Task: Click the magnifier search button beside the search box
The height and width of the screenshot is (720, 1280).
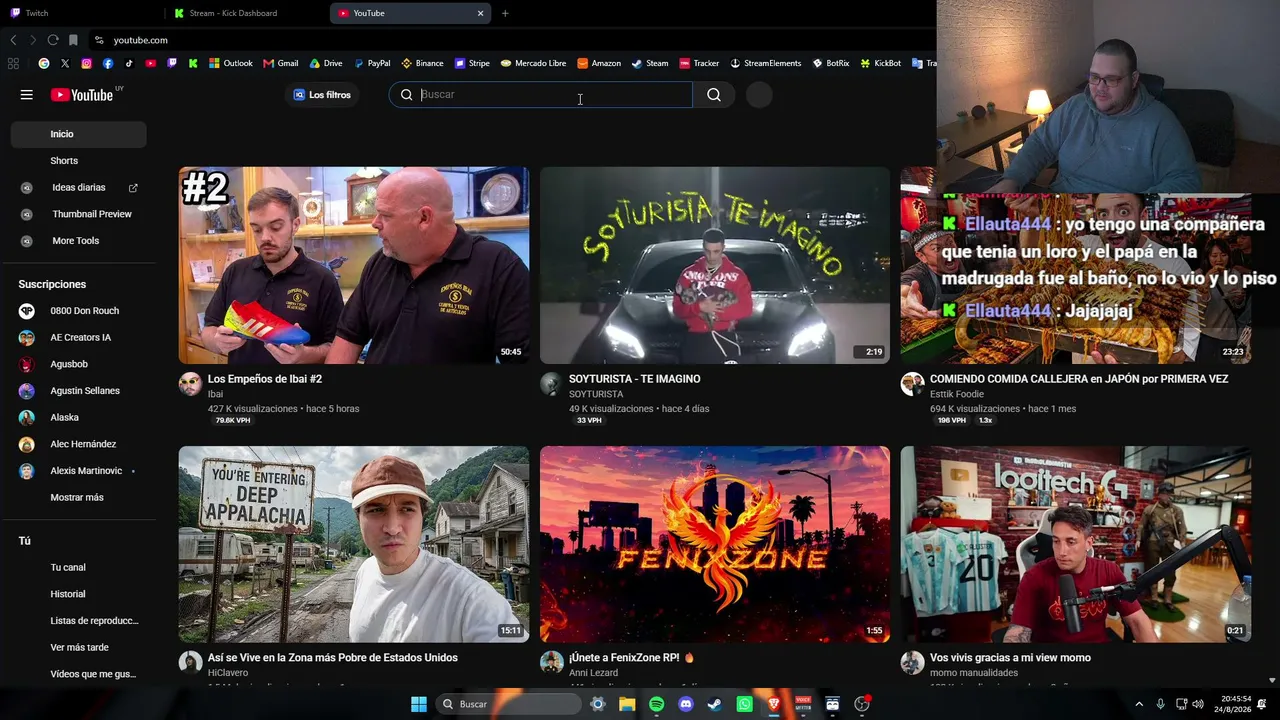Action: [714, 95]
